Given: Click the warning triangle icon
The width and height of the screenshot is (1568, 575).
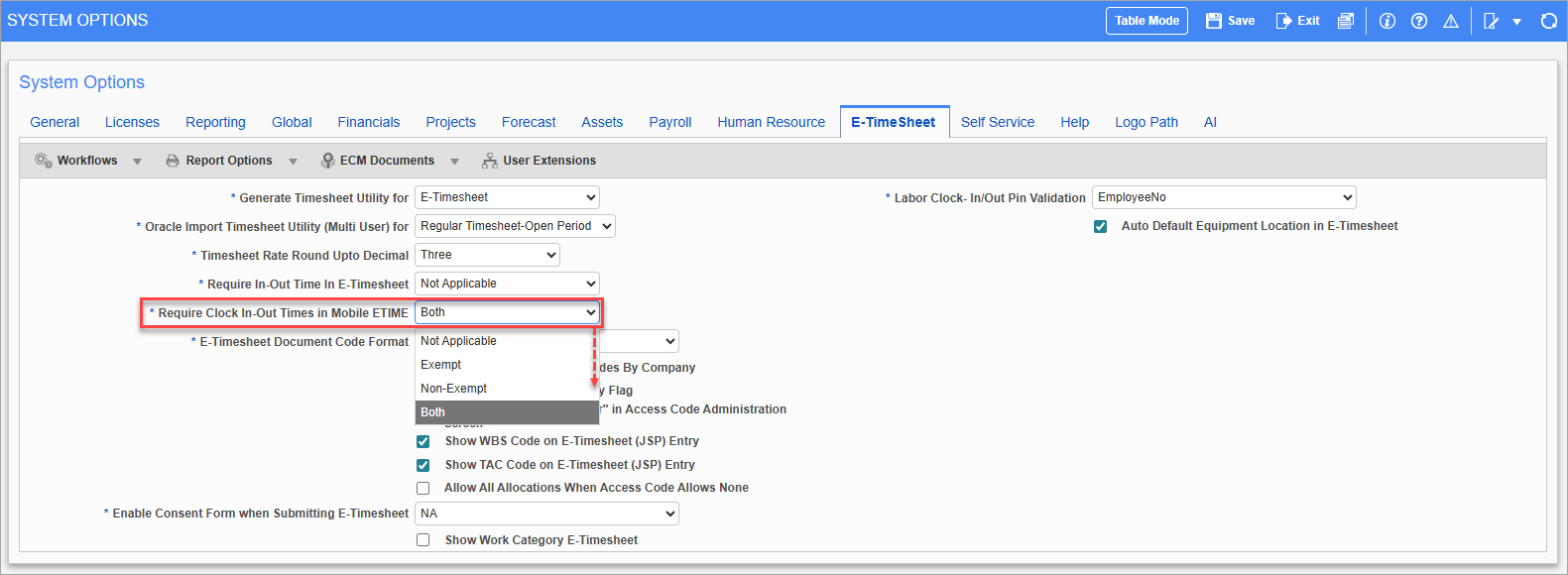Looking at the screenshot, I should (1451, 21).
